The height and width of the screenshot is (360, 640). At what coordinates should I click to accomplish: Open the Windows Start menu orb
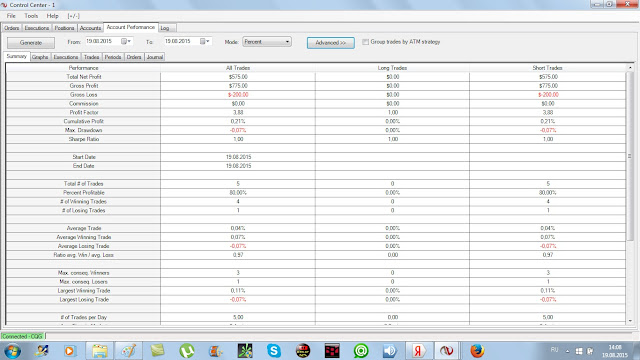point(12,351)
